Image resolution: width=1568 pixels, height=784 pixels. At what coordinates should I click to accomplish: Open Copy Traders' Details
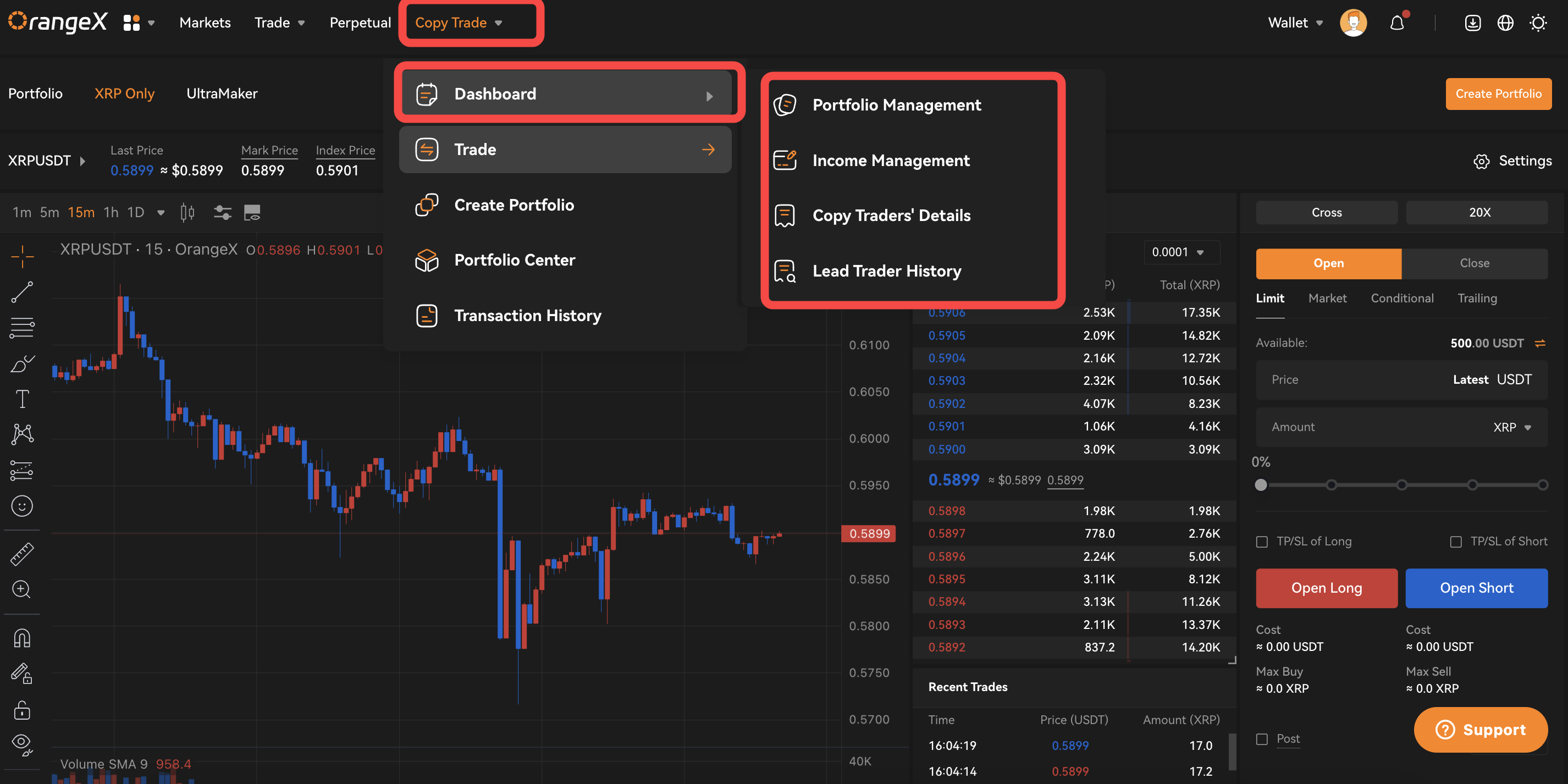pyautogui.click(x=891, y=216)
